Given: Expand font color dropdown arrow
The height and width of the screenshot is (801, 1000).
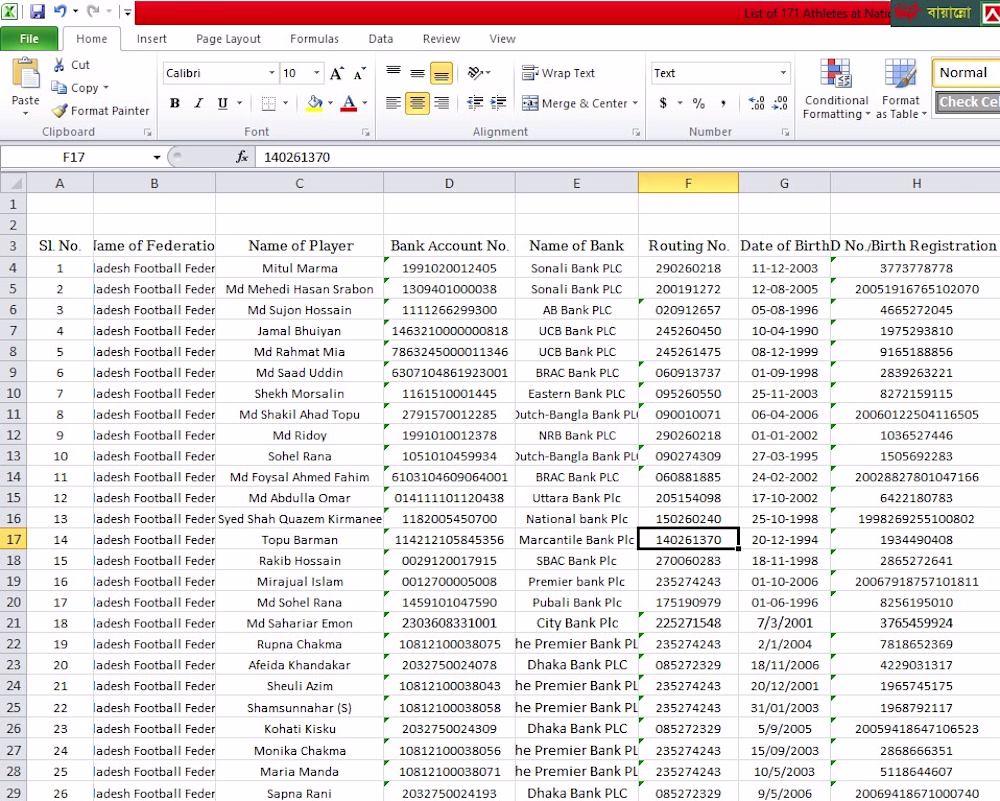Looking at the screenshot, I should [x=365, y=103].
